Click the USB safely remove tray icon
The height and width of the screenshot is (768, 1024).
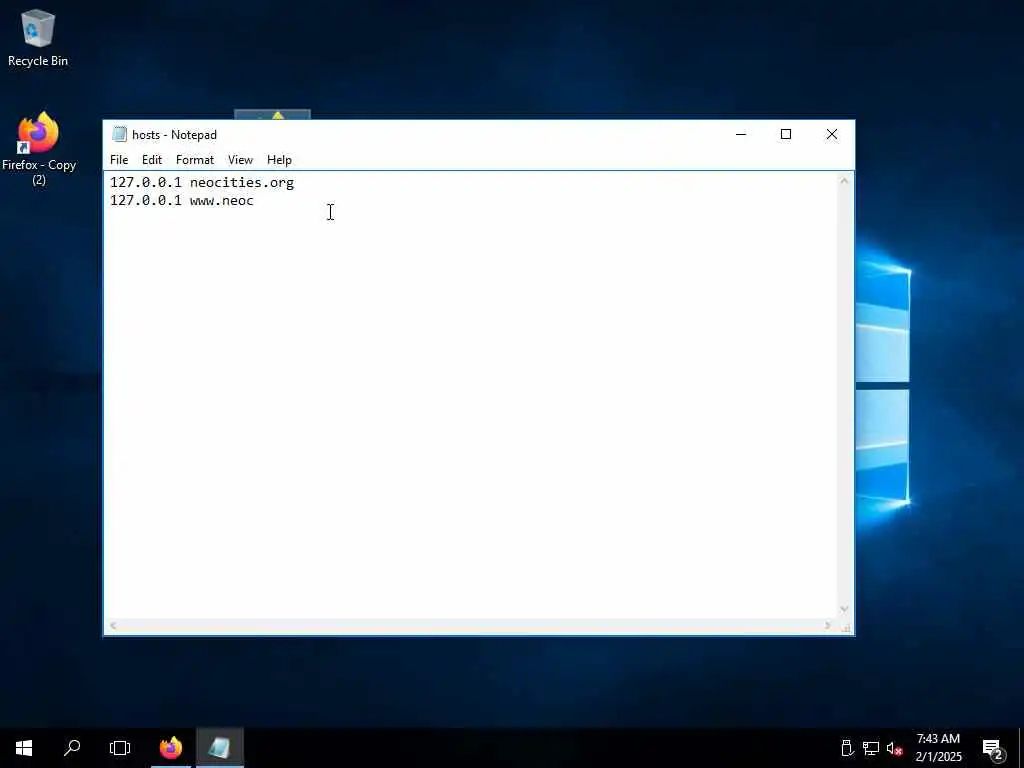pos(847,748)
